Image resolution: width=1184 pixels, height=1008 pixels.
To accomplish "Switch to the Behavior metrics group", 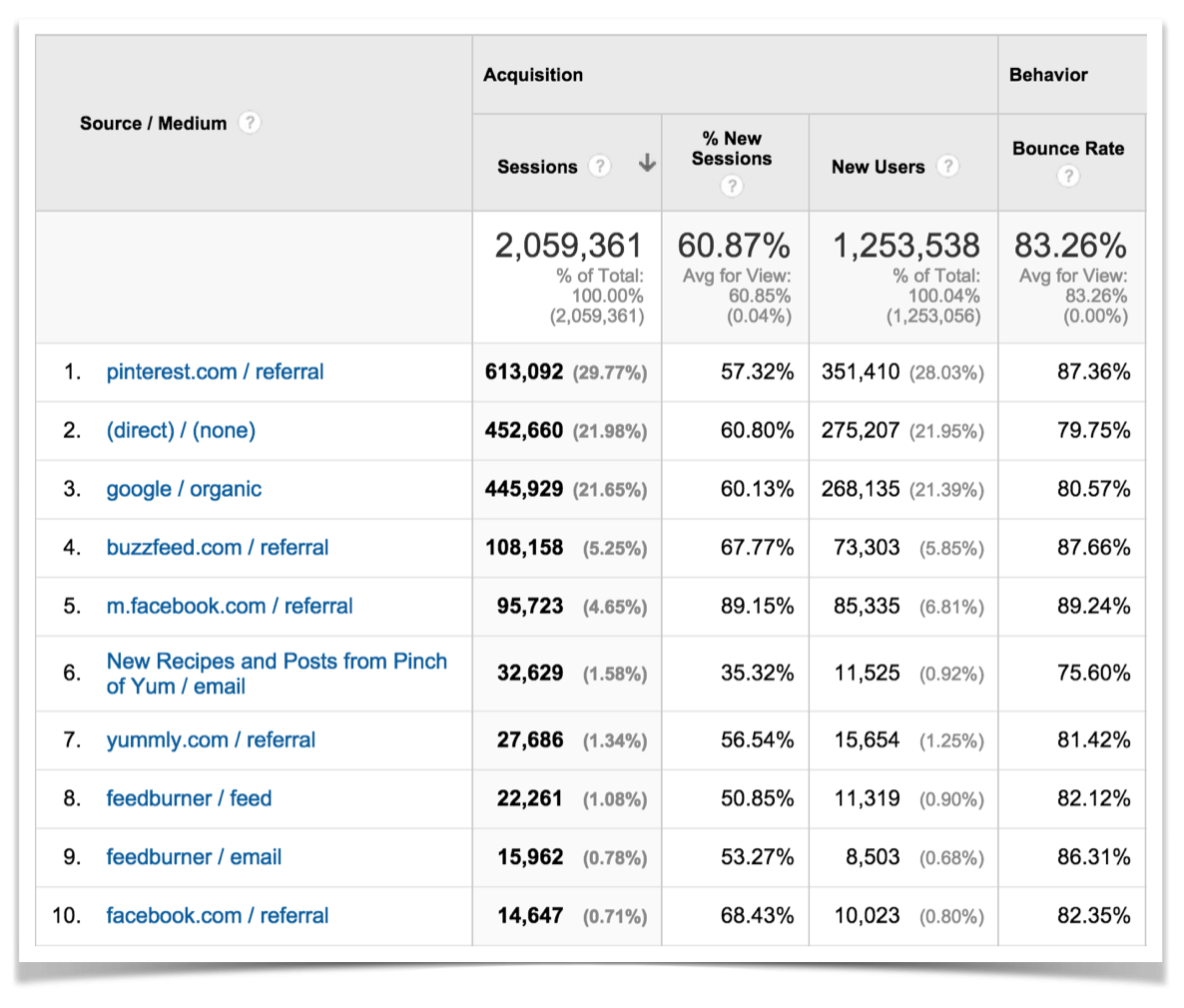I will coord(1048,74).
